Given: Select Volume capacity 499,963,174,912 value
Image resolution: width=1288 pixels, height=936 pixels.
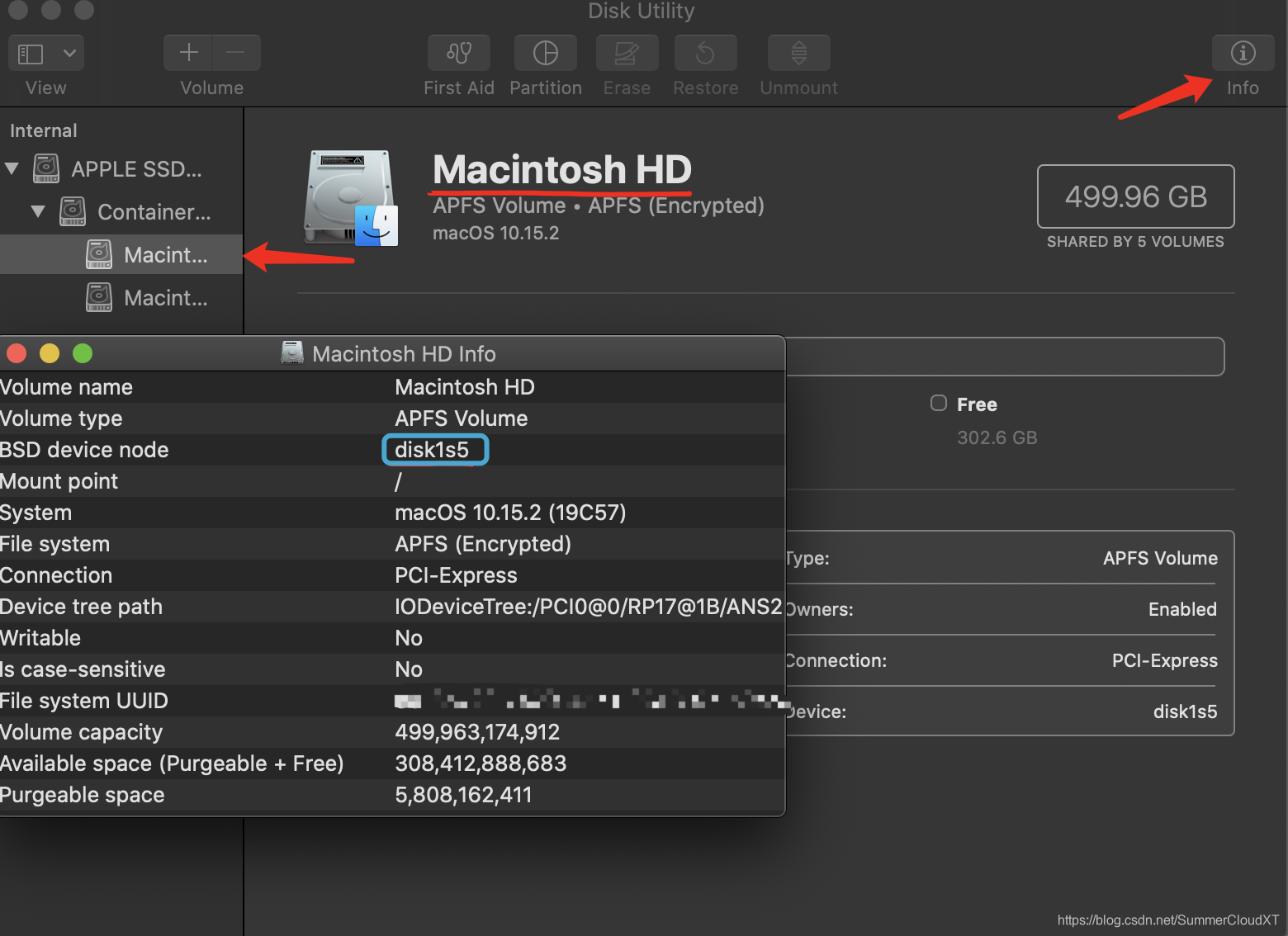Looking at the screenshot, I should point(477,732).
